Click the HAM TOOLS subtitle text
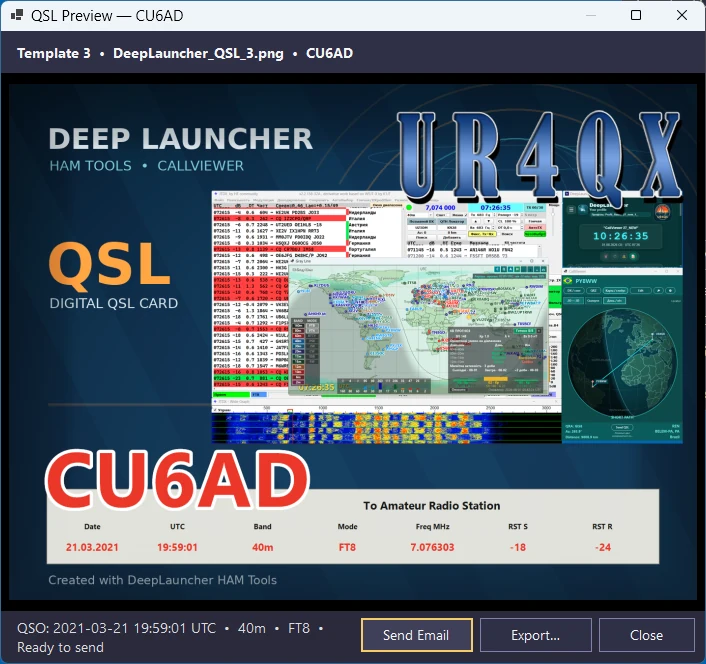Viewport: 706px width, 664px height. tap(91, 166)
